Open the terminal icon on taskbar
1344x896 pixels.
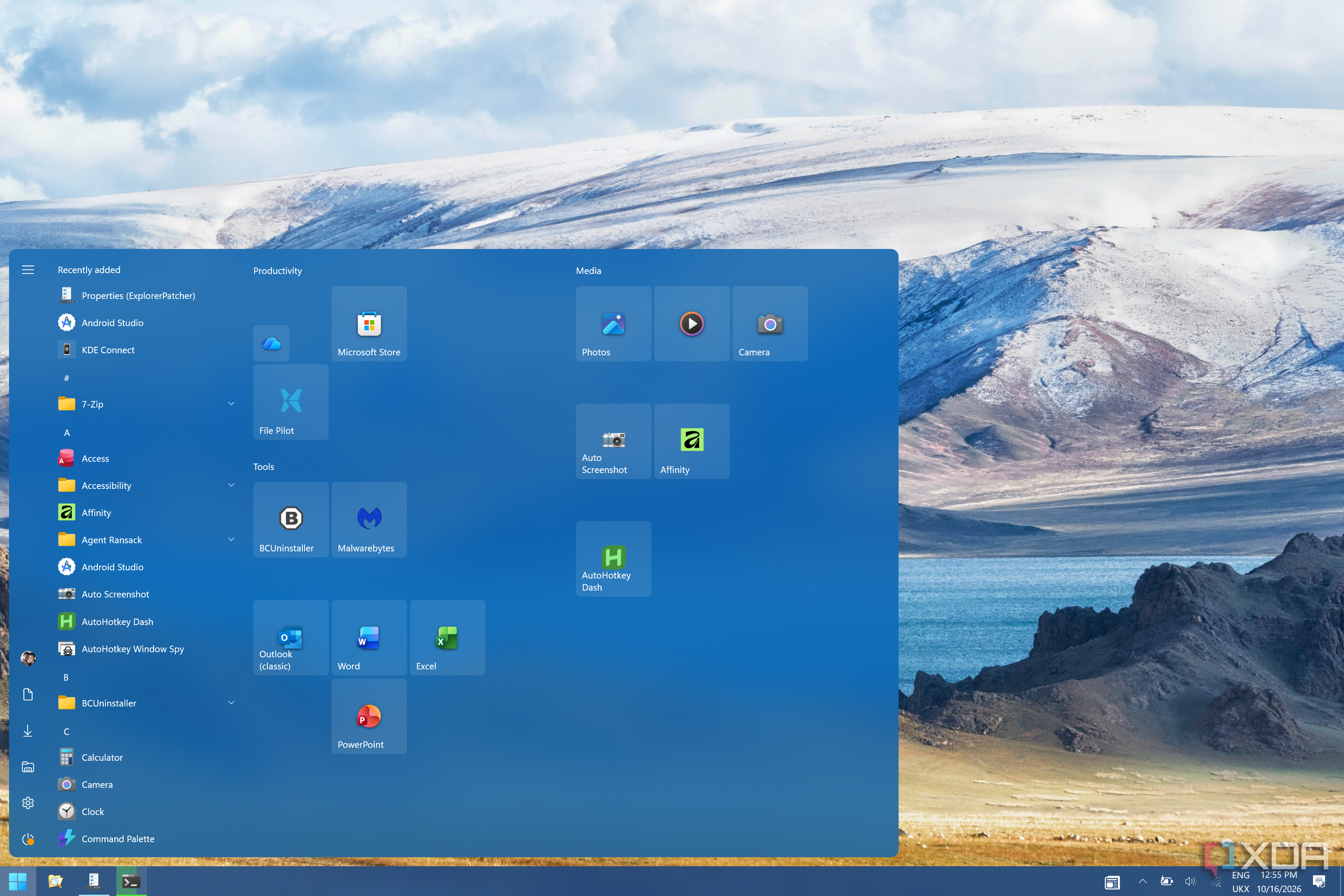(131, 881)
